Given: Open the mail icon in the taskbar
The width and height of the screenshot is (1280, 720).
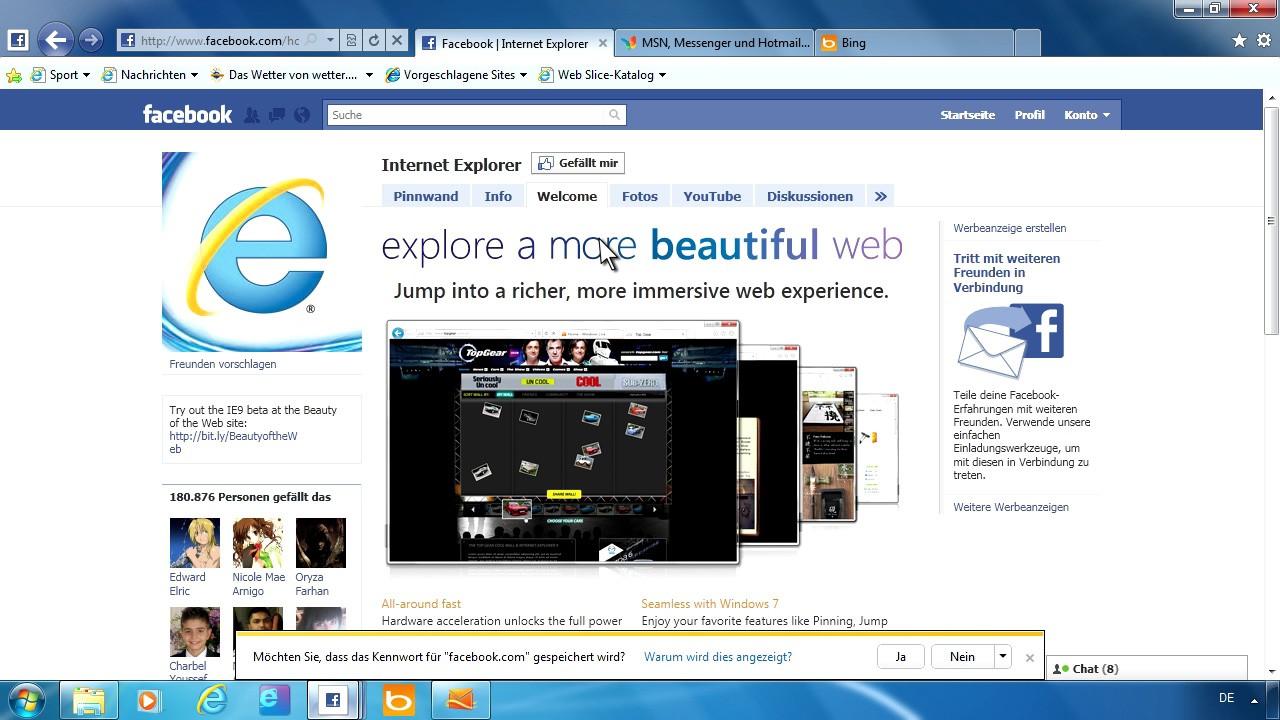Looking at the screenshot, I should click(x=459, y=700).
